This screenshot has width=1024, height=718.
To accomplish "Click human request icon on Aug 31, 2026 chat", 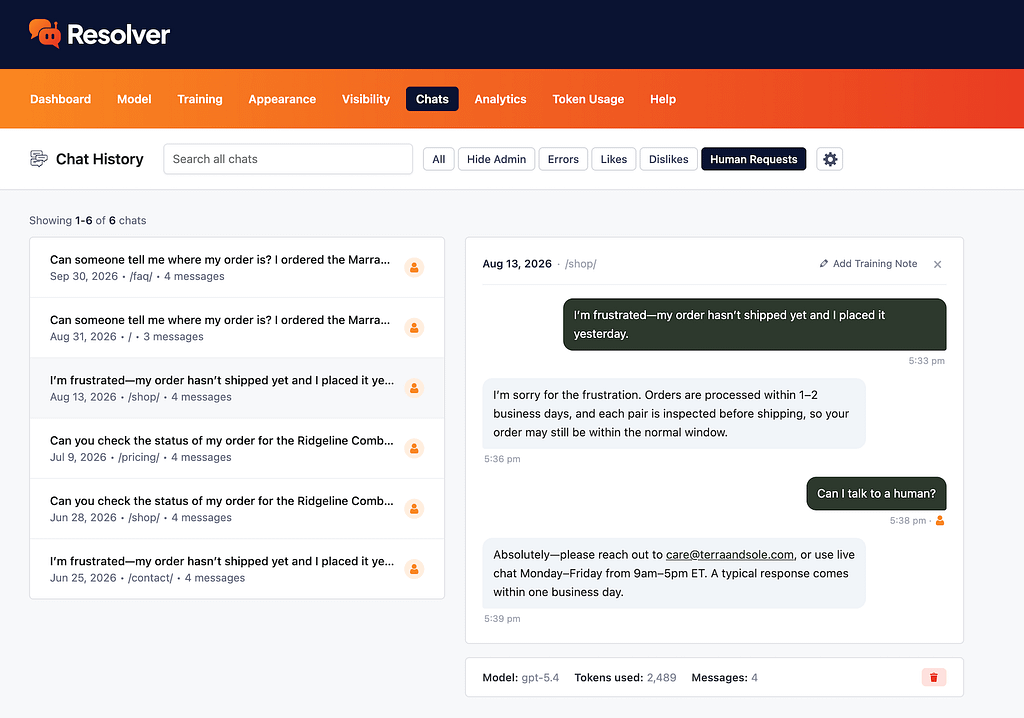I will click(414, 327).
